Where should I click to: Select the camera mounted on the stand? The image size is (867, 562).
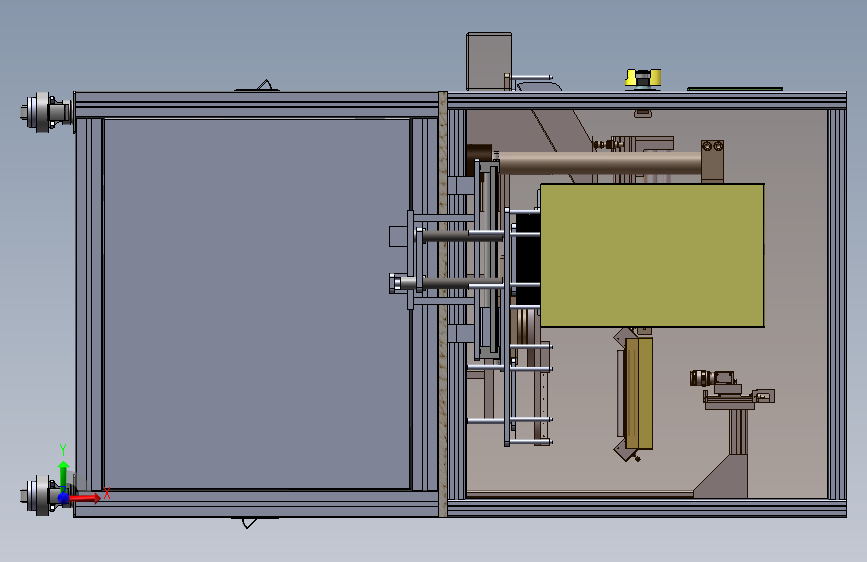[713, 378]
